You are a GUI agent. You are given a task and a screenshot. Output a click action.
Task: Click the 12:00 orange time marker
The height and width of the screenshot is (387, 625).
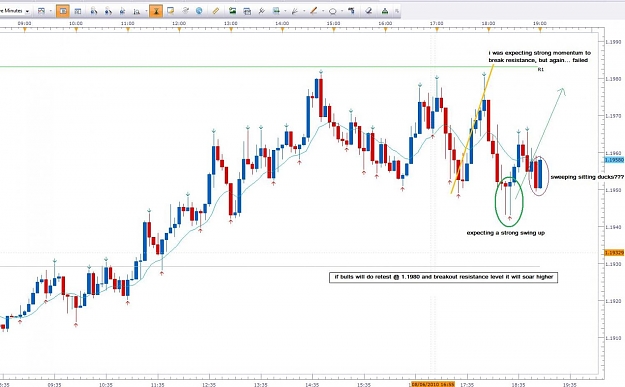pyautogui.click(x=179, y=29)
